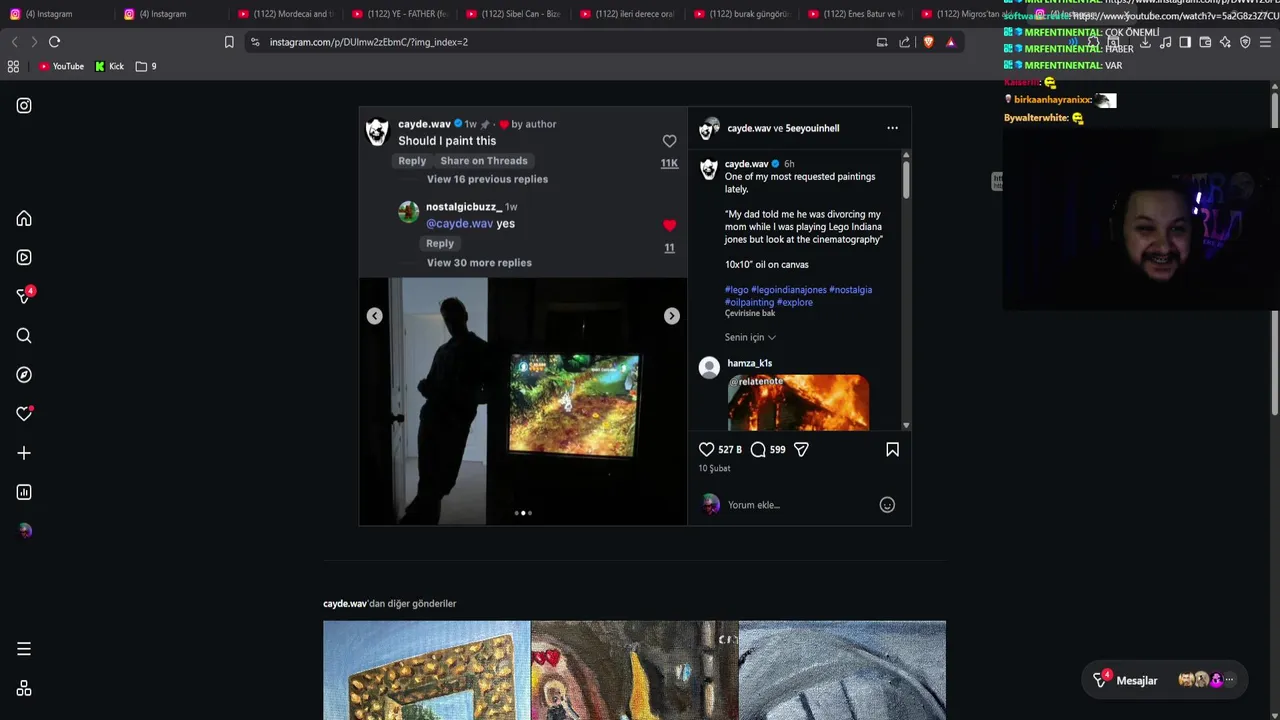Like the post with heart icon
Viewport: 1280px width, 720px height.
[706, 450]
